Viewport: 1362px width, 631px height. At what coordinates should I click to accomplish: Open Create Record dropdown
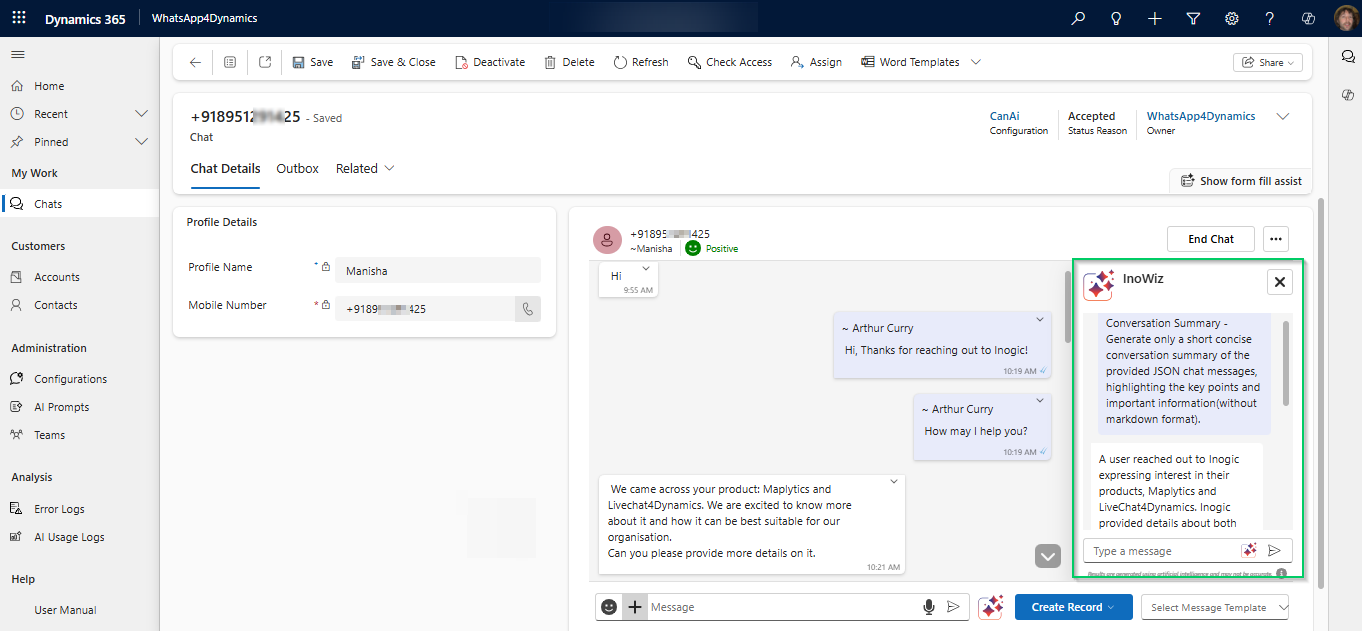pos(1073,607)
